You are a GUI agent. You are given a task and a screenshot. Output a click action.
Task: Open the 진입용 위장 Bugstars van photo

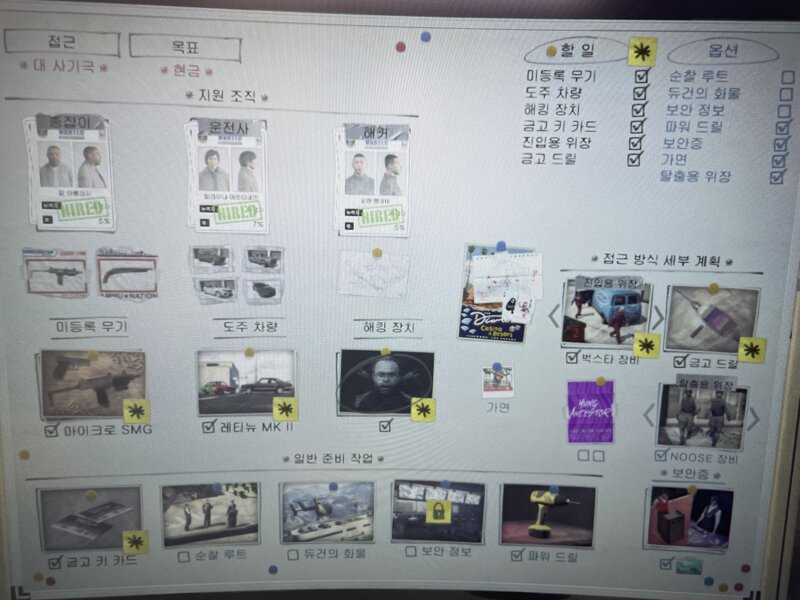(x=607, y=312)
